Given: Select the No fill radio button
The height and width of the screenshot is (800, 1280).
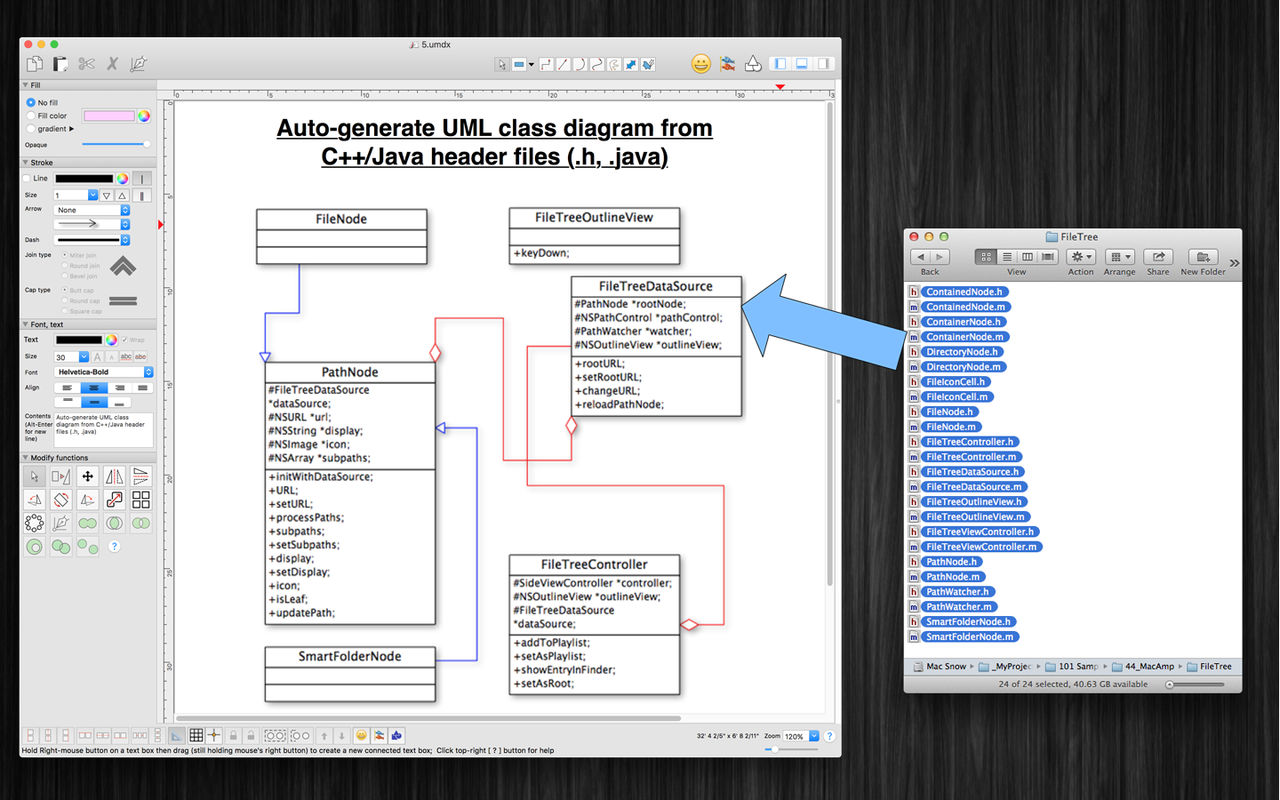Looking at the screenshot, I should (31, 103).
